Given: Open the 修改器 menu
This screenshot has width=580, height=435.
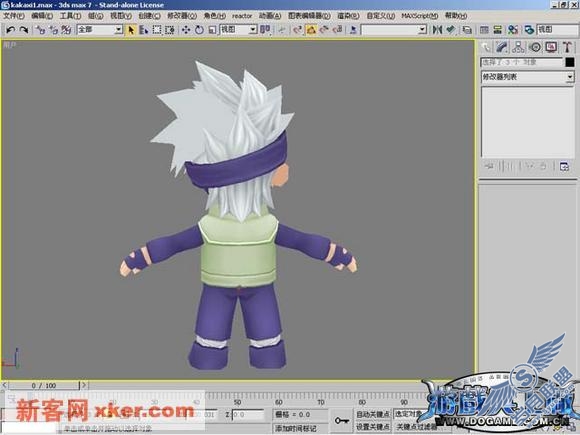Looking at the screenshot, I should coord(182,16).
